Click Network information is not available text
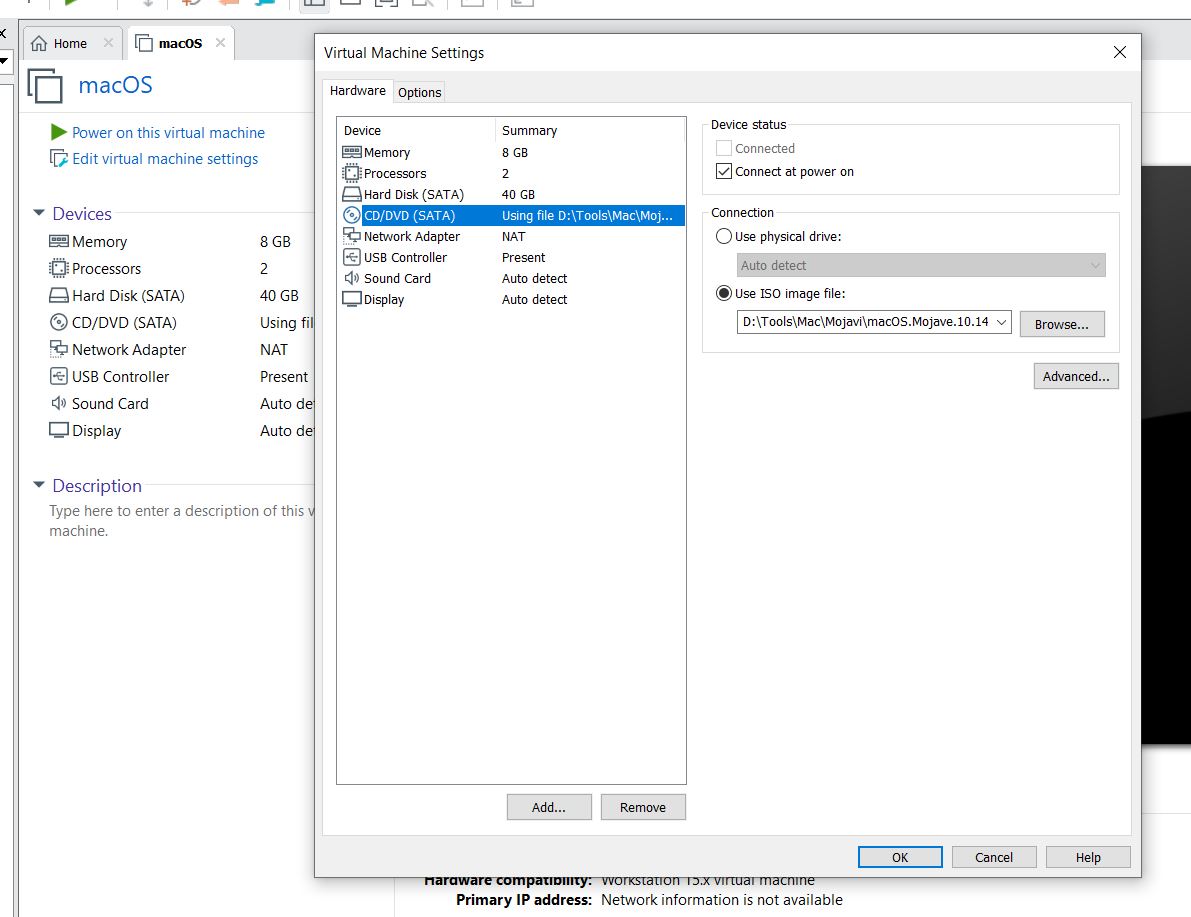Viewport: 1191px width, 917px height. [x=722, y=900]
